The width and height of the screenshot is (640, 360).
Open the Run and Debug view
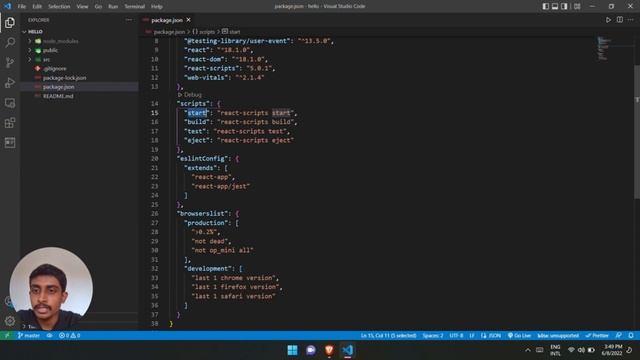[x=10, y=82]
